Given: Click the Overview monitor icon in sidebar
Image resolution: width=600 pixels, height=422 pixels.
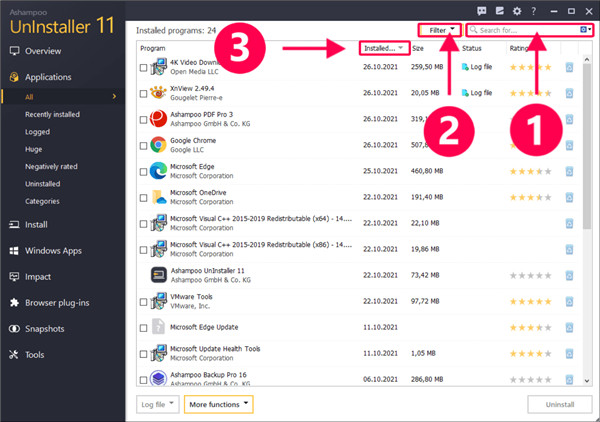Looking at the screenshot, I should click(15, 51).
